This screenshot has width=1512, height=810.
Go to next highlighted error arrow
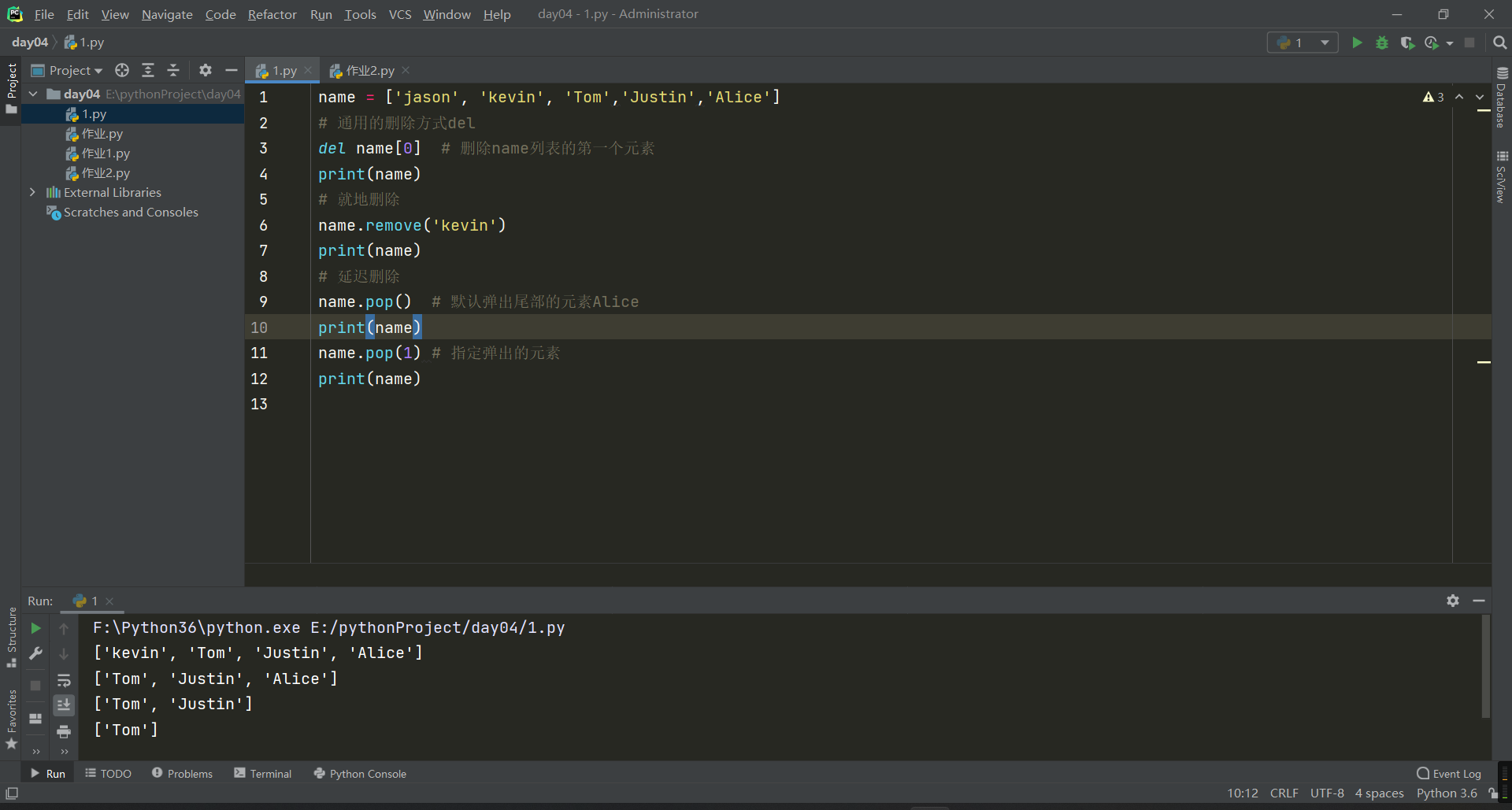[1480, 97]
